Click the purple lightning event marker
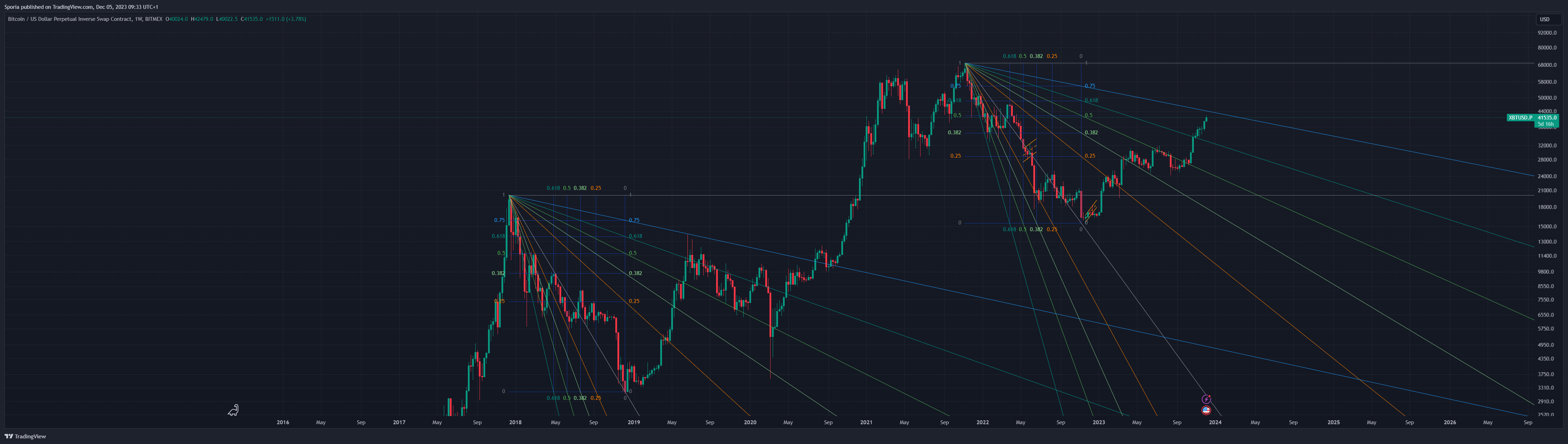Screen dimensions: 1568x444 pos(1206,399)
